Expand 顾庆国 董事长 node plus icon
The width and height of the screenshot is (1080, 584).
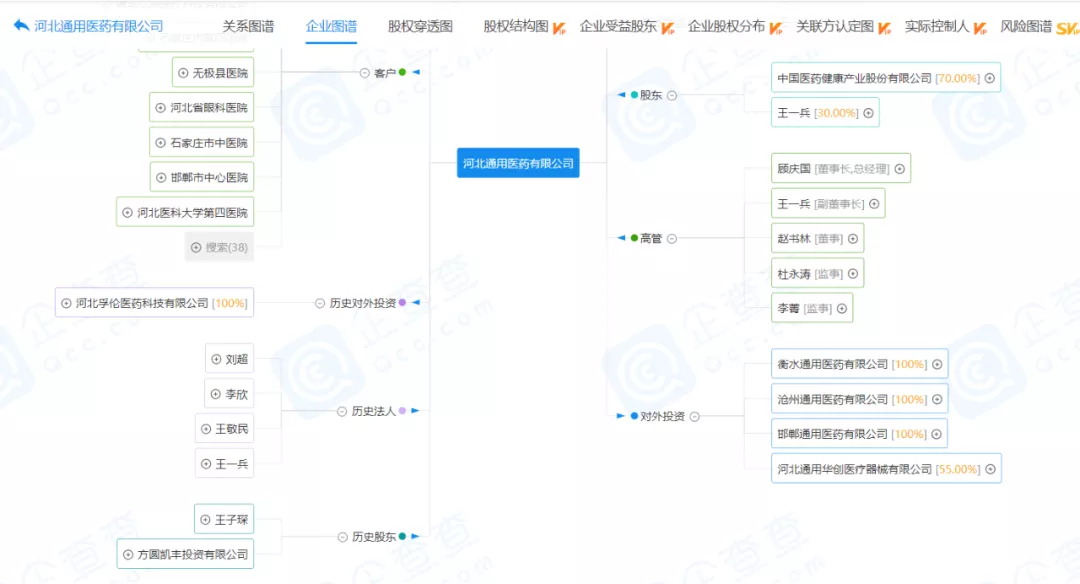pyautogui.click(x=900, y=169)
